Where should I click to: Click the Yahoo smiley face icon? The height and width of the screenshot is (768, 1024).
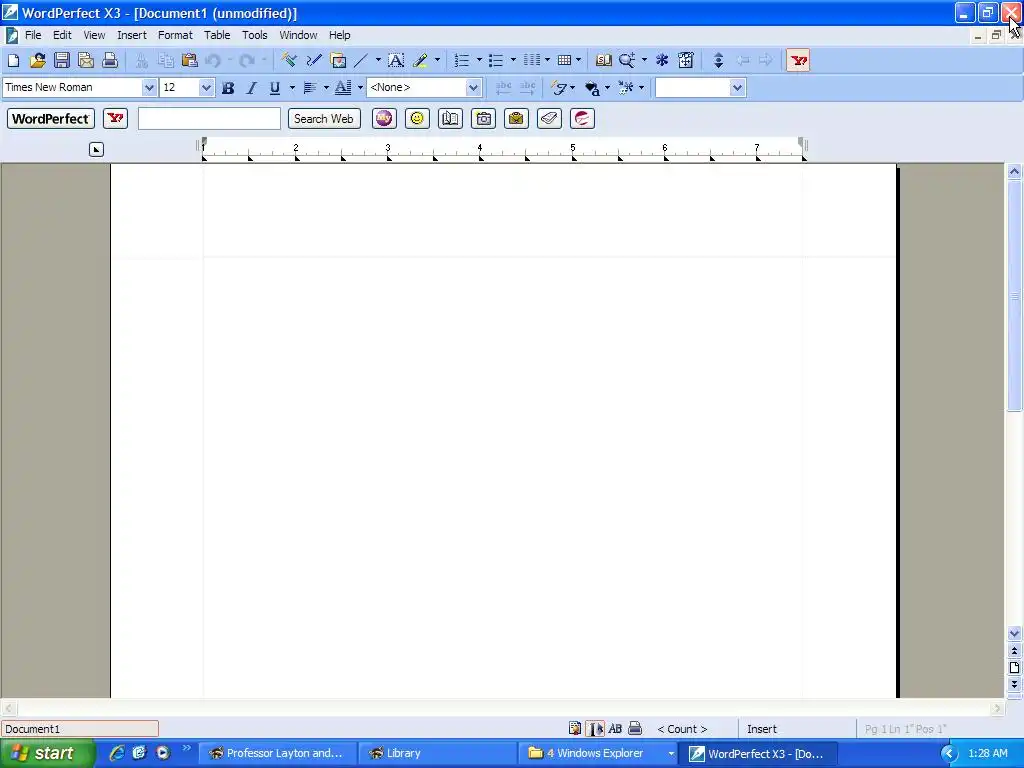(417, 118)
